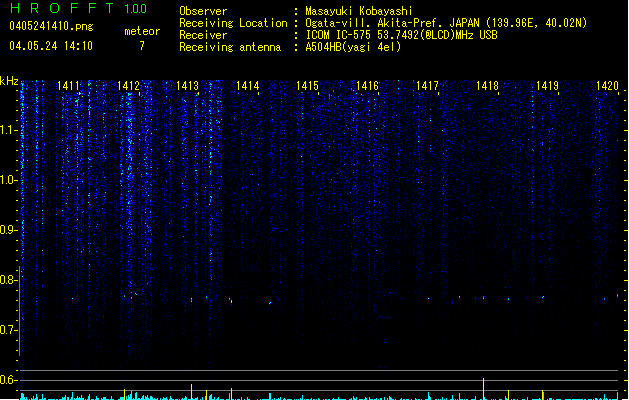Click the timestamp 04.05.24 14:10
Screen dimensions: 629x400
pyautogui.click(x=51, y=46)
